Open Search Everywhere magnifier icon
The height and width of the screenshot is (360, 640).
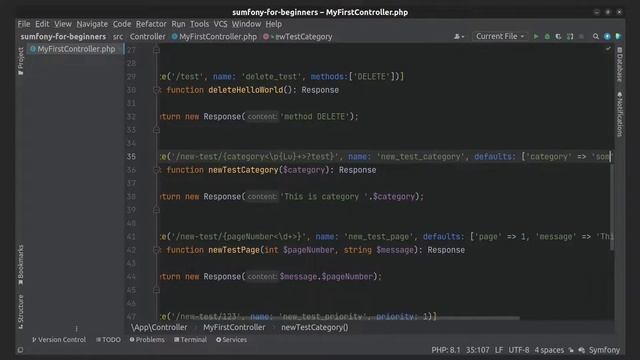point(596,37)
